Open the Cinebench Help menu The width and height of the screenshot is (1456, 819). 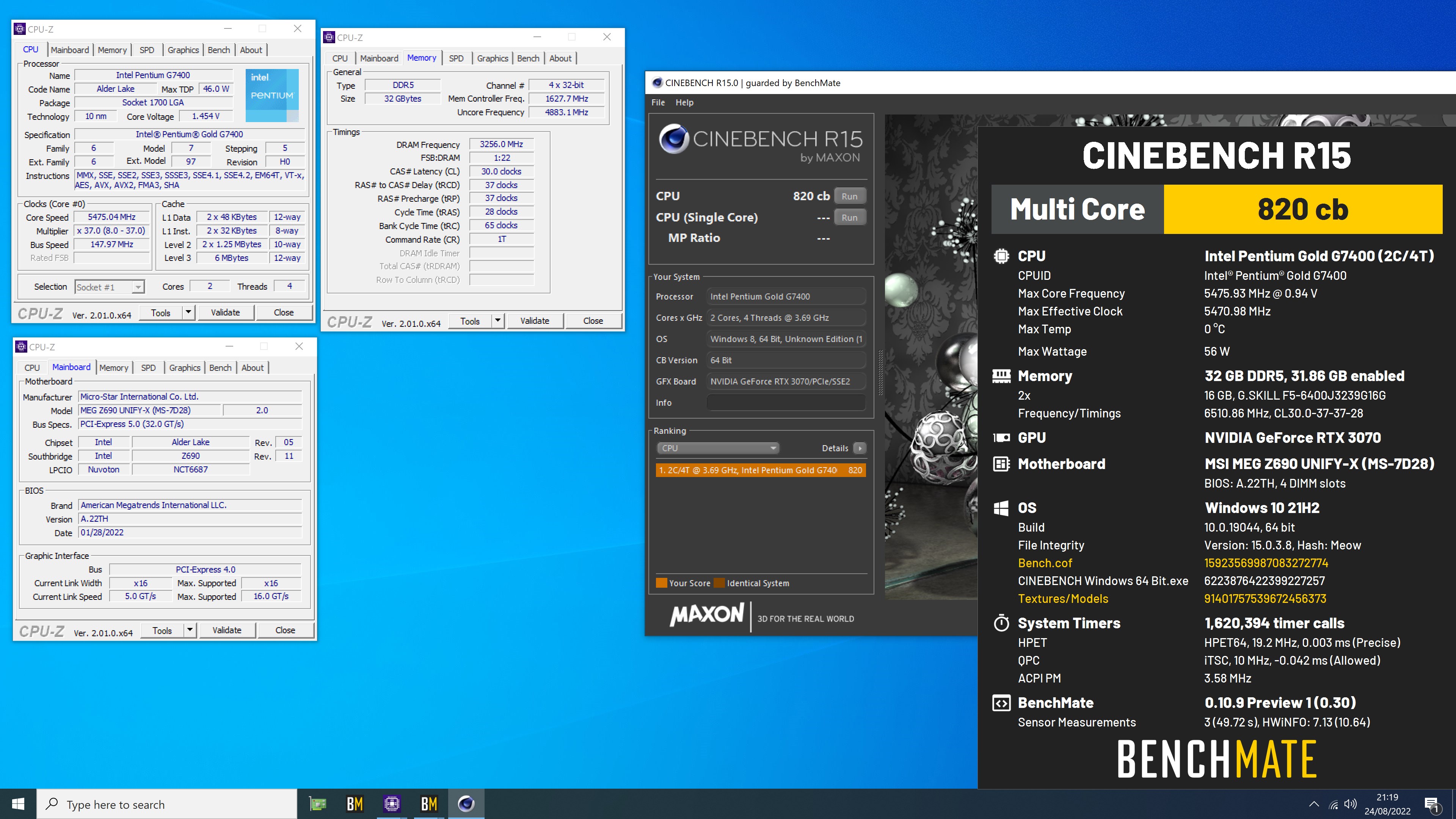click(684, 102)
